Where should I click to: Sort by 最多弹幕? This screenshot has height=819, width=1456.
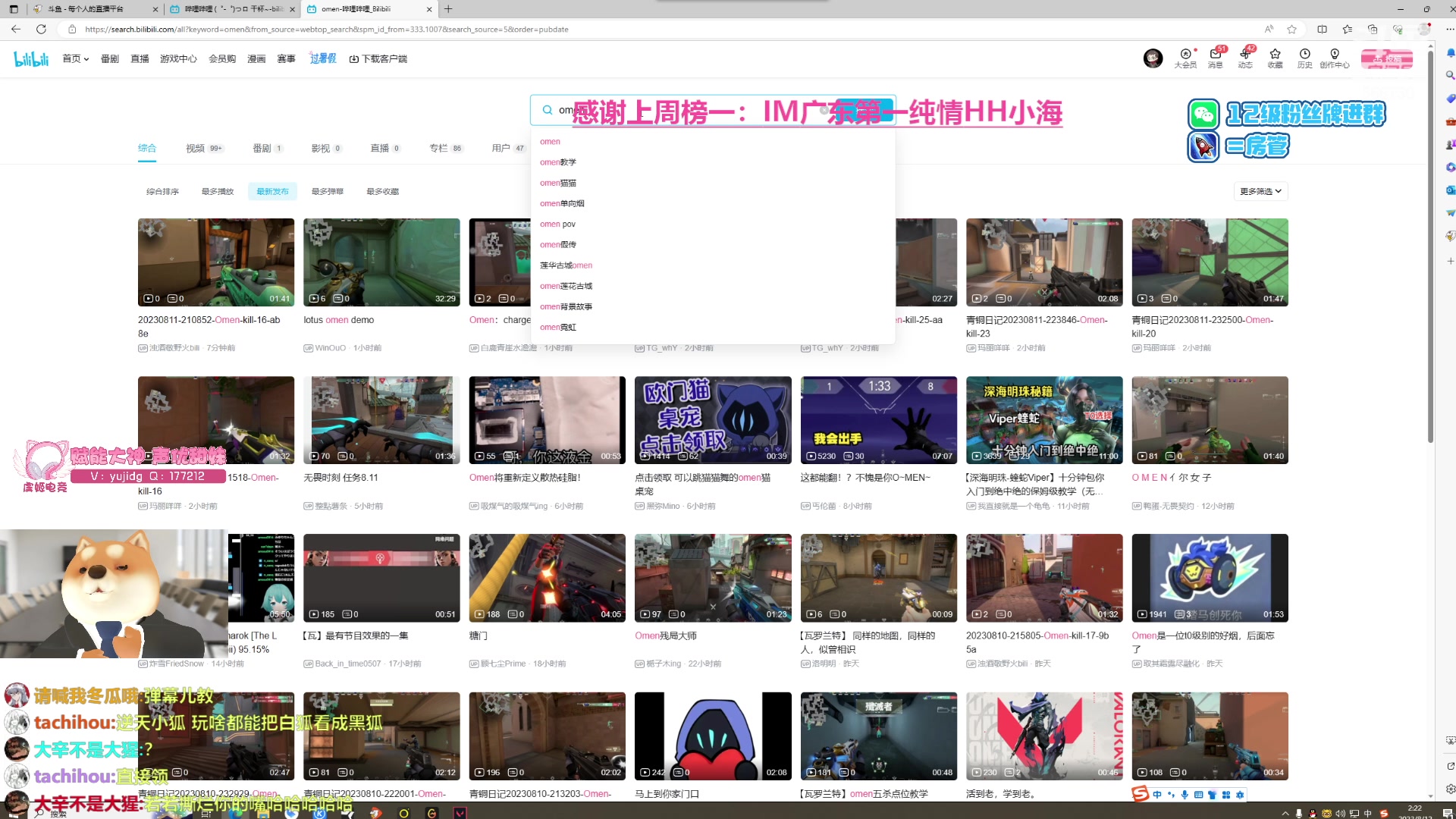tap(328, 191)
